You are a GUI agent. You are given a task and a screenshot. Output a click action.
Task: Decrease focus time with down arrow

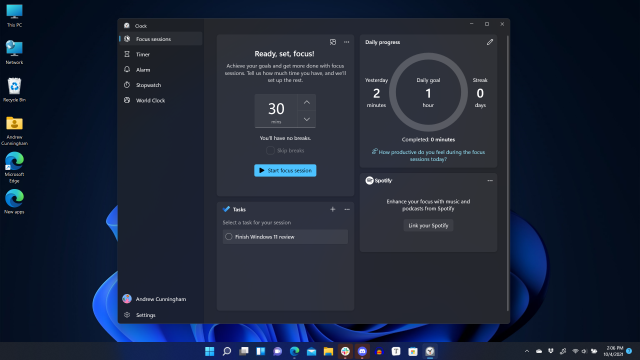[x=307, y=119]
